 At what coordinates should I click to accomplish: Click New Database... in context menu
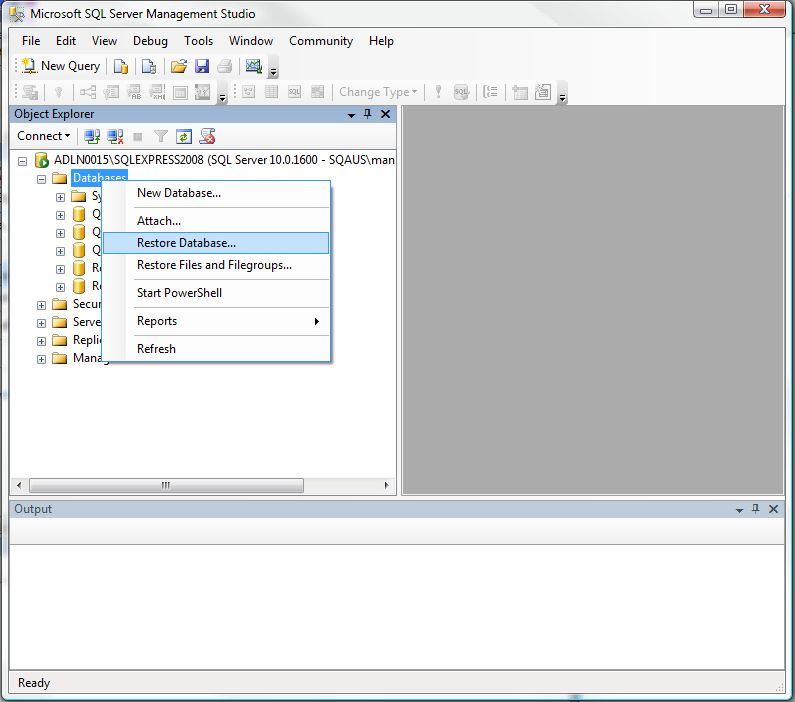point(179,193)
